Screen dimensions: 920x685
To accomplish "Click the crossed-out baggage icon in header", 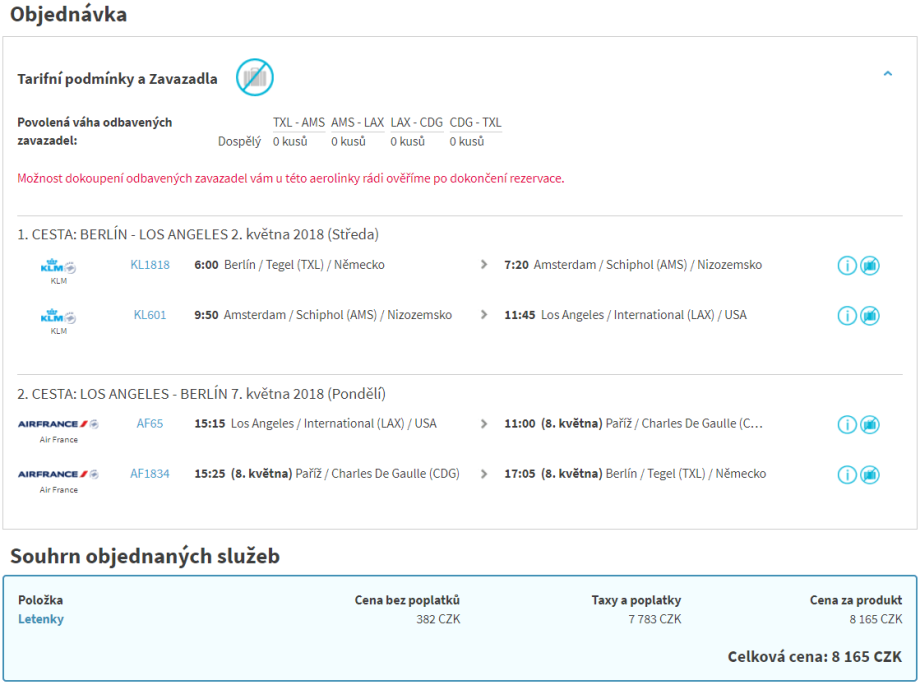I will 254,78.
